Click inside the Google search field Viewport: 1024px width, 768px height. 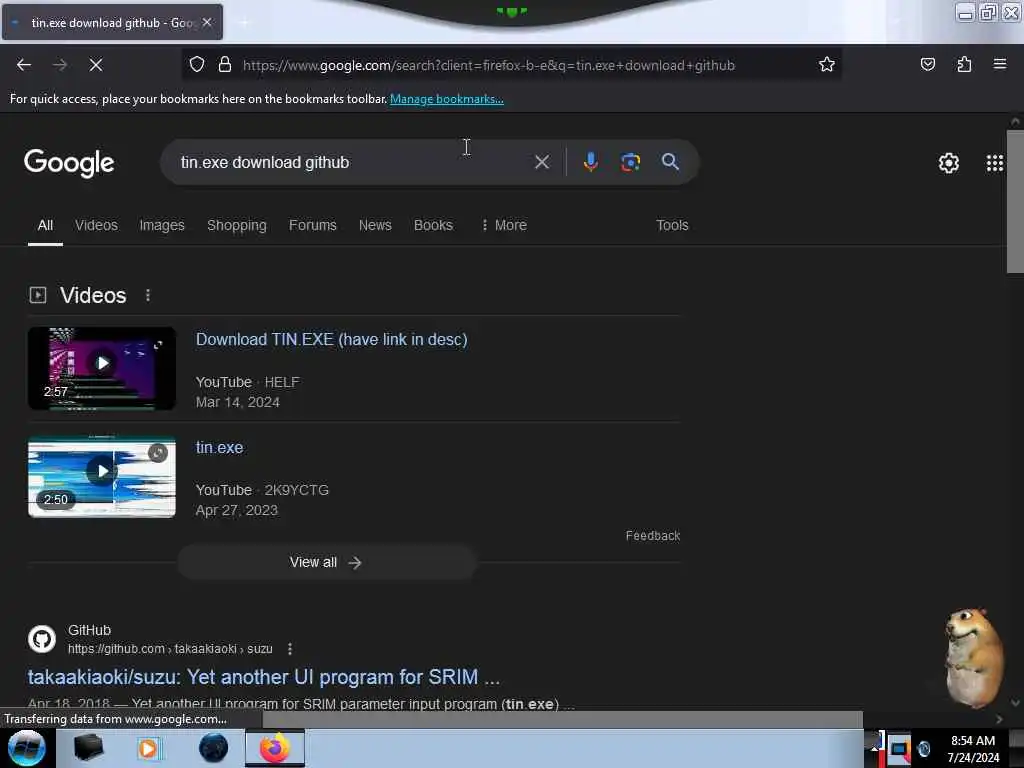[353, 162]
